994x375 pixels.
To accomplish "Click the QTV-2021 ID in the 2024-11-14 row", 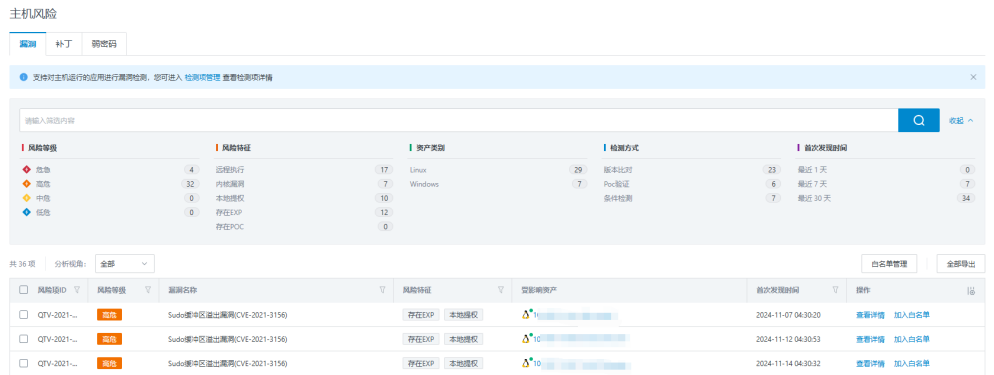I will [x=58, y=364].
